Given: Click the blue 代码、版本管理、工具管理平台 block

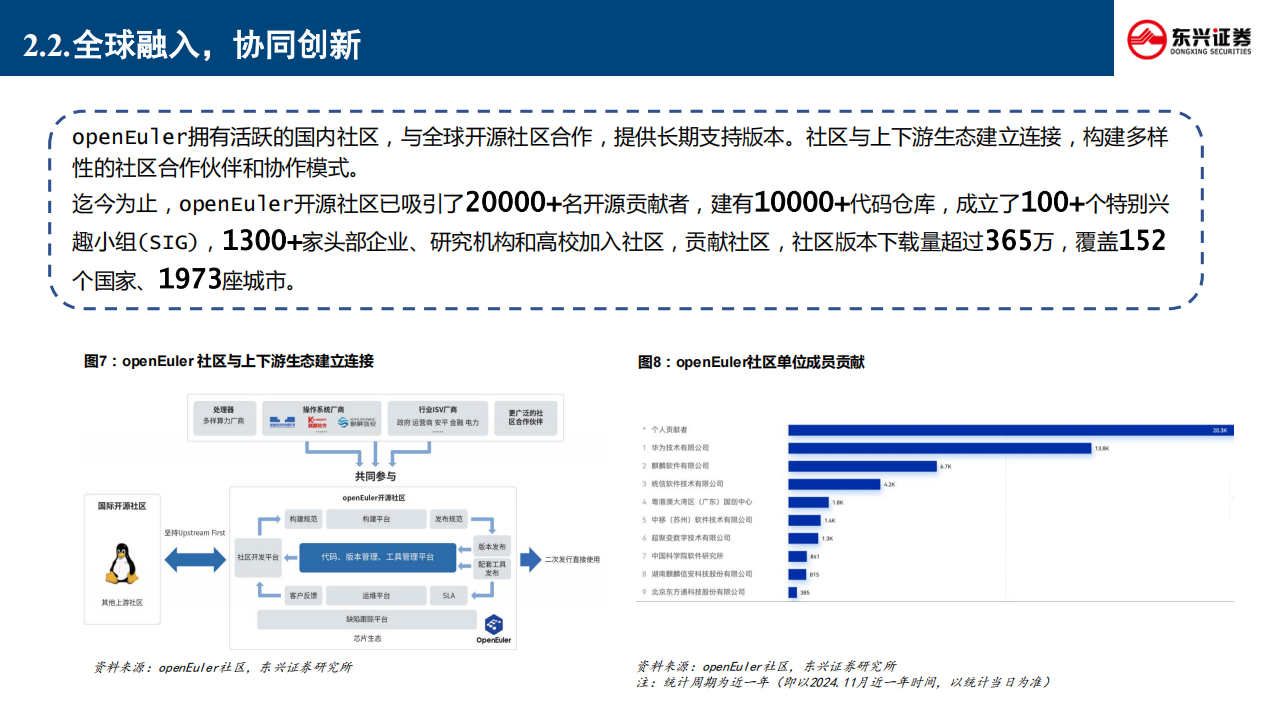Looking at the screenshot, I should pos(378,557).
